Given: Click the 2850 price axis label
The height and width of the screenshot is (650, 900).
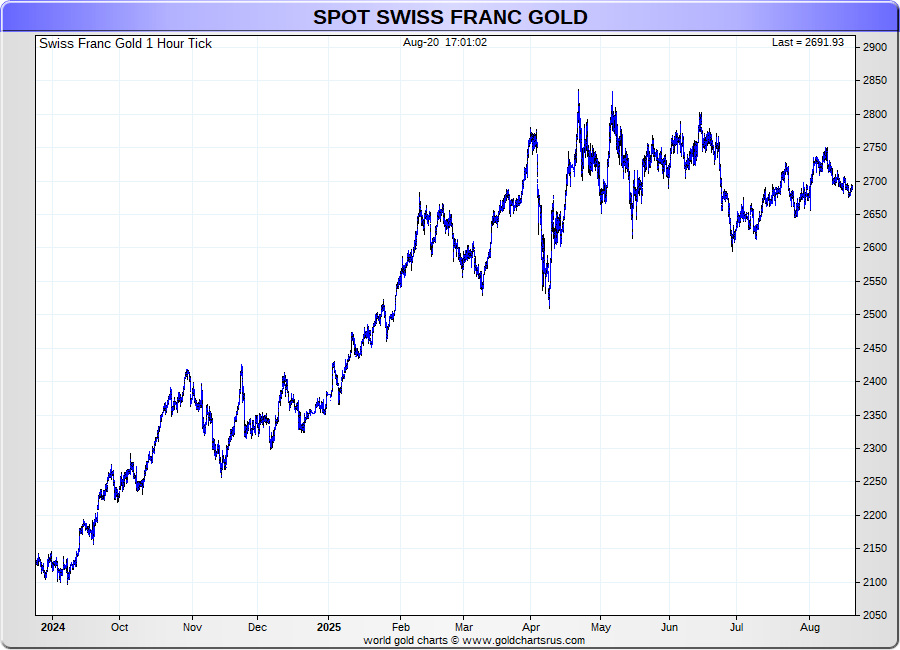Looking at the screenshot, I should click(875, 80).
